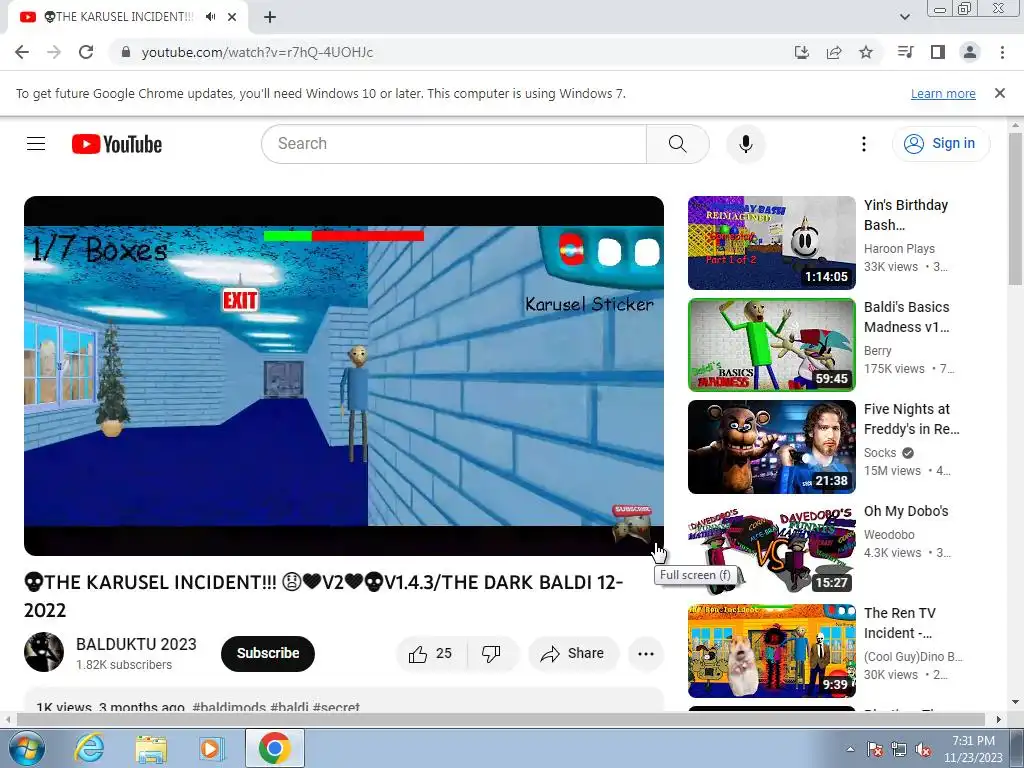Focus the YouTube Search field

coord(454,144)
